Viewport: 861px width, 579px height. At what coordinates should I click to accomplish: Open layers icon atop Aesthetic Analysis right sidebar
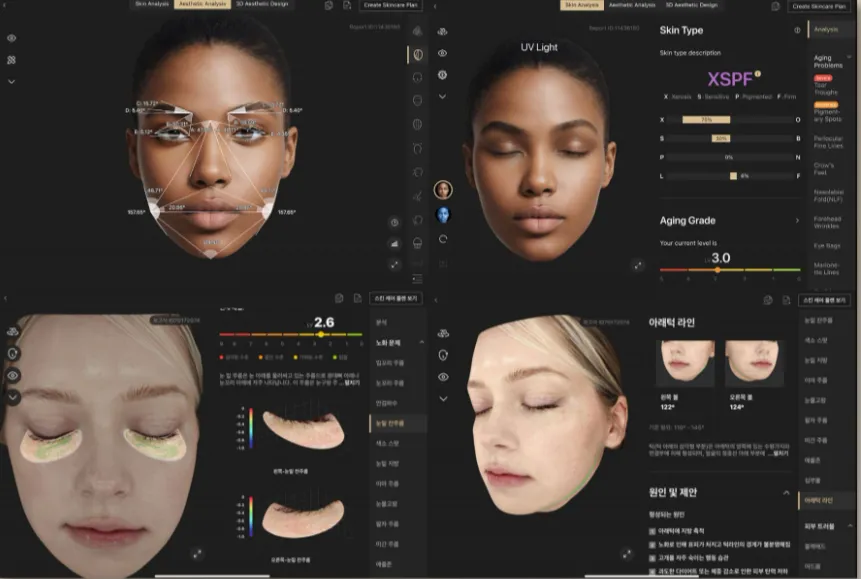tap(418, 31)
